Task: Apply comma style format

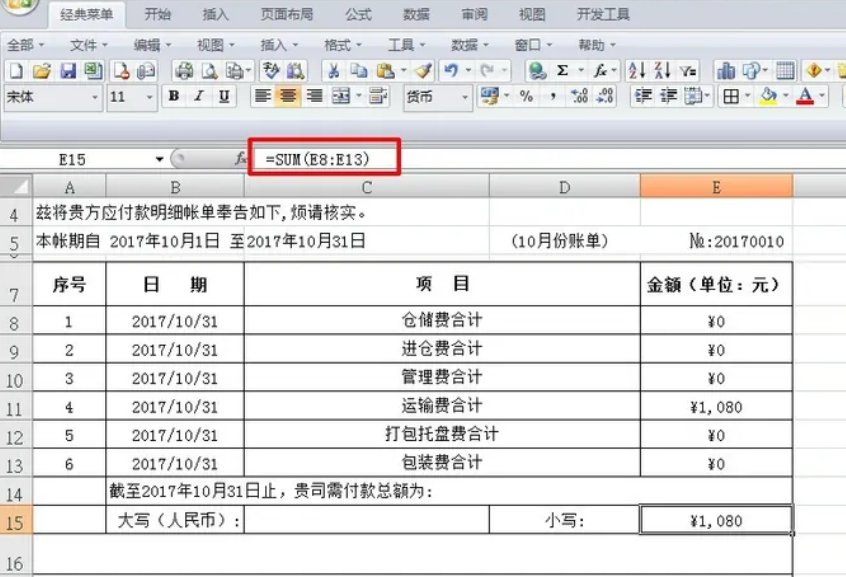Action: (x=553, y=97)
